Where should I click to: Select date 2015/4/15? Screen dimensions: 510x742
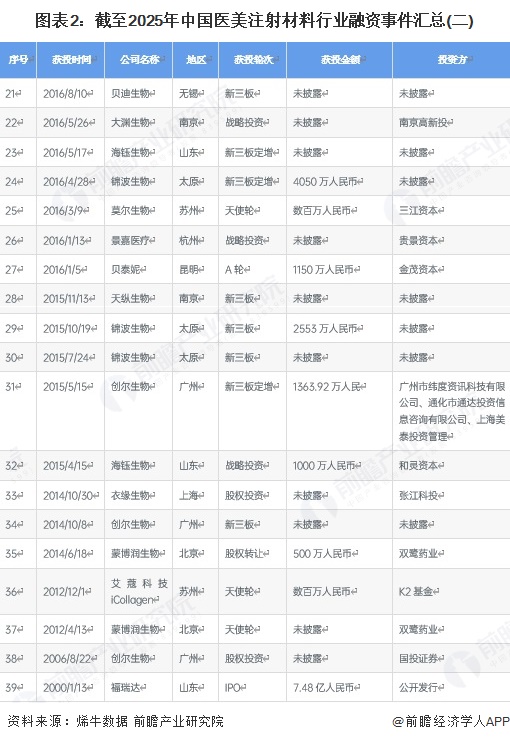68,466
